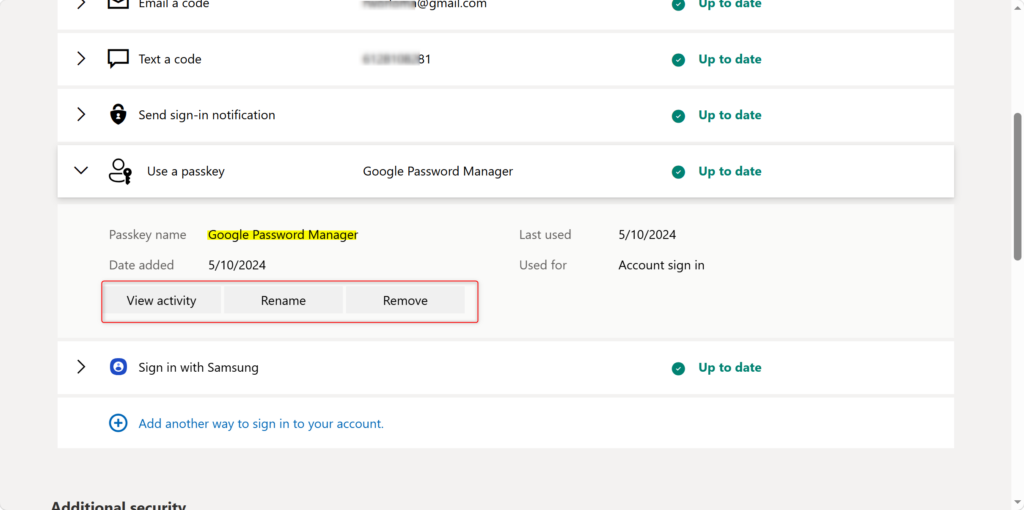Select the Send sign-in notification label

click(x=206, y=115)
